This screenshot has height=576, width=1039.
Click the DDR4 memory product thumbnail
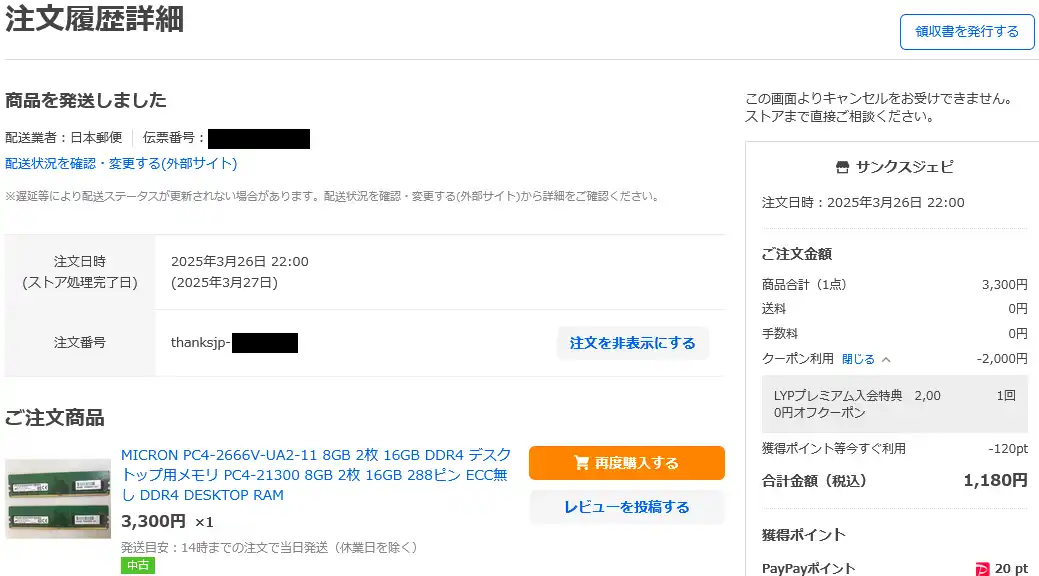58,498
